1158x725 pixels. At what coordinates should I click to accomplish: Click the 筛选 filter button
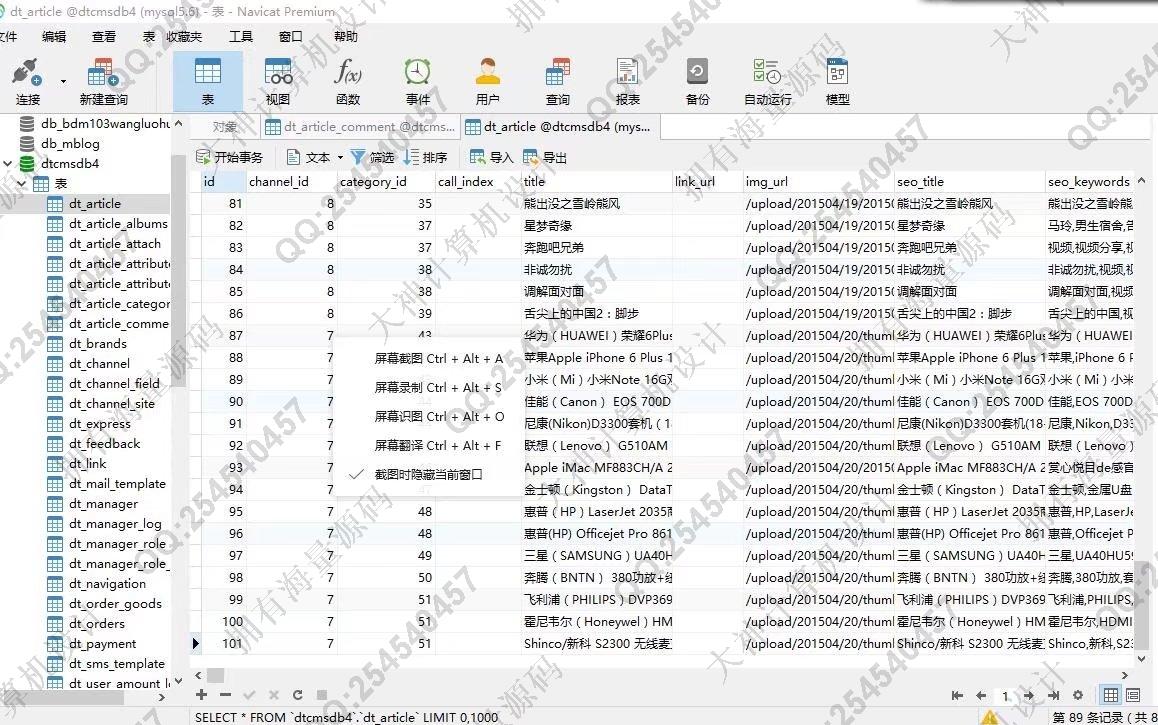pos(372,157)
